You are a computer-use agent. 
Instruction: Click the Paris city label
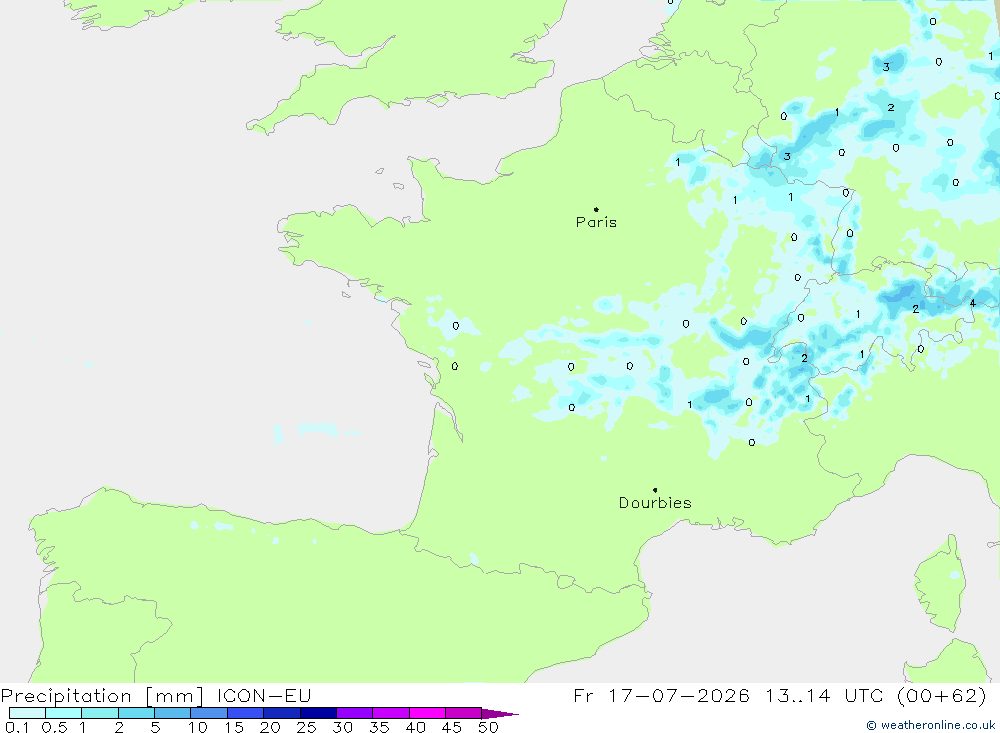[x=596, y=222]
